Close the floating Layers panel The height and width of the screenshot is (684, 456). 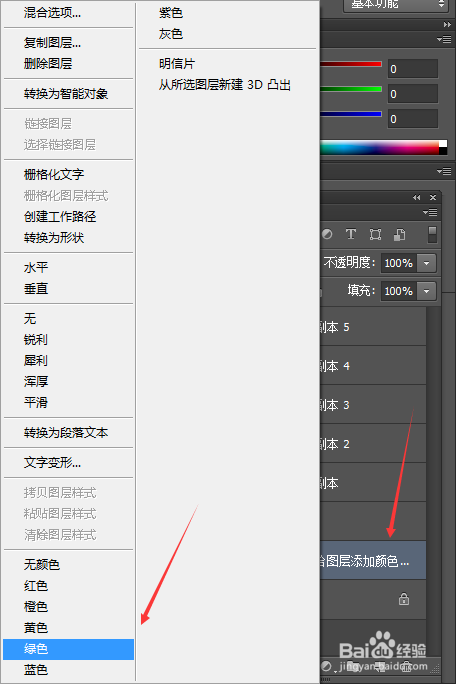click(433, 198)
